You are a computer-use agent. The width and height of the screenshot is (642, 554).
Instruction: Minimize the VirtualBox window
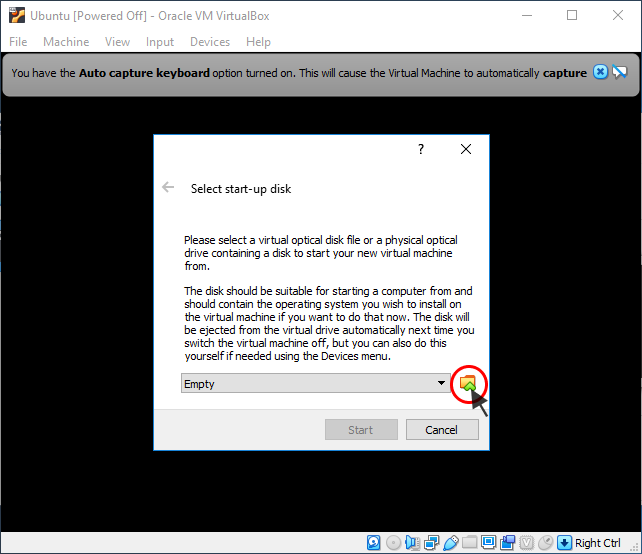527,16
